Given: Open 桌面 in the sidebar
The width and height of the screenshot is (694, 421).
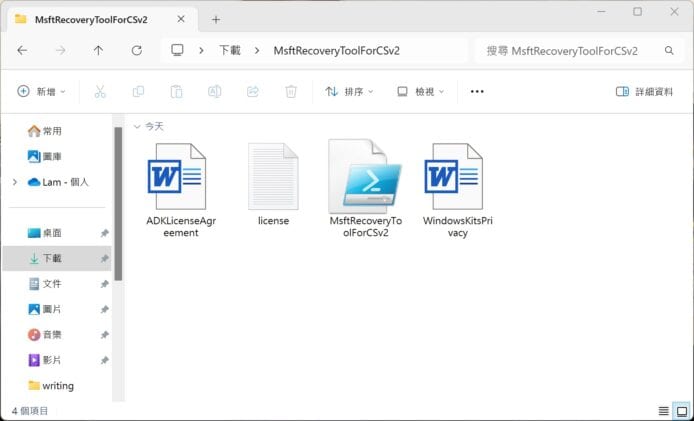Looking at the screenshot, I should pyautogui.click(x=51, y=233).
